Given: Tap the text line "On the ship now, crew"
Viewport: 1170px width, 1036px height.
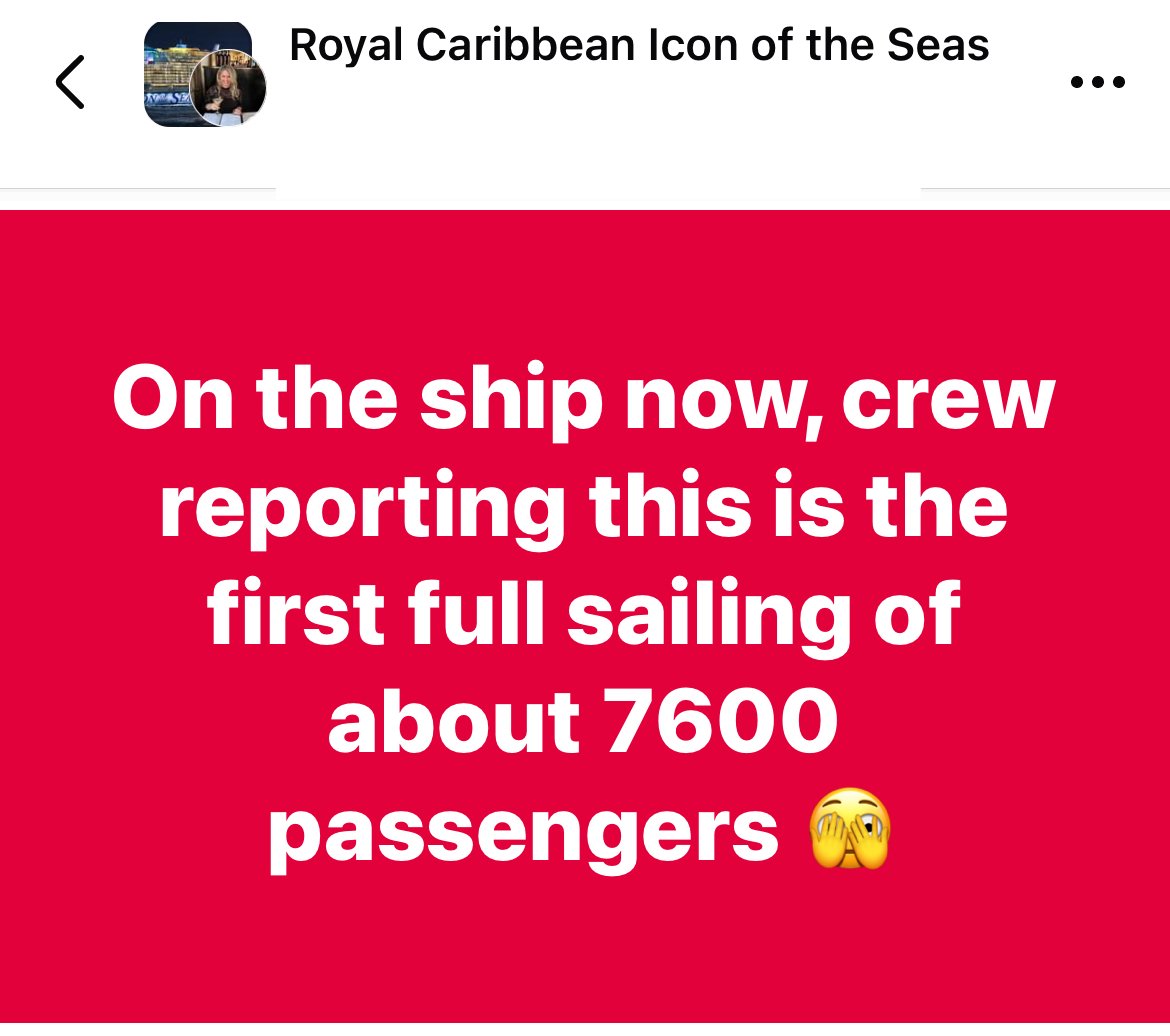Looking at the screenshot, I should click(584, 401).
